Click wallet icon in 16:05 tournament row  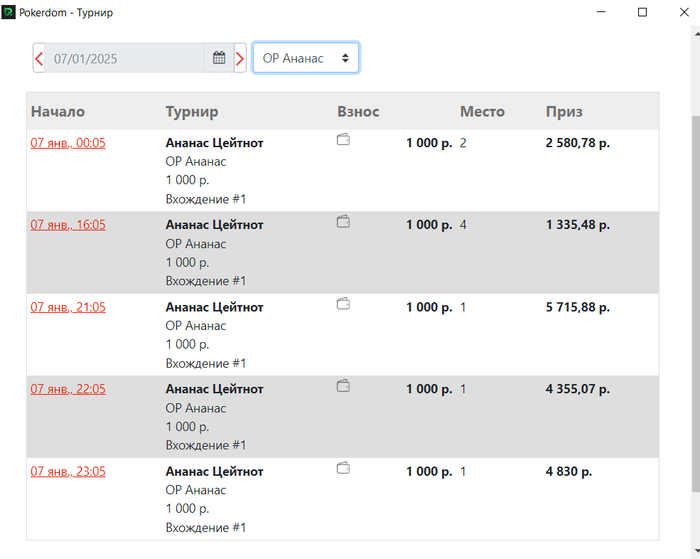(x=343, y=222)
